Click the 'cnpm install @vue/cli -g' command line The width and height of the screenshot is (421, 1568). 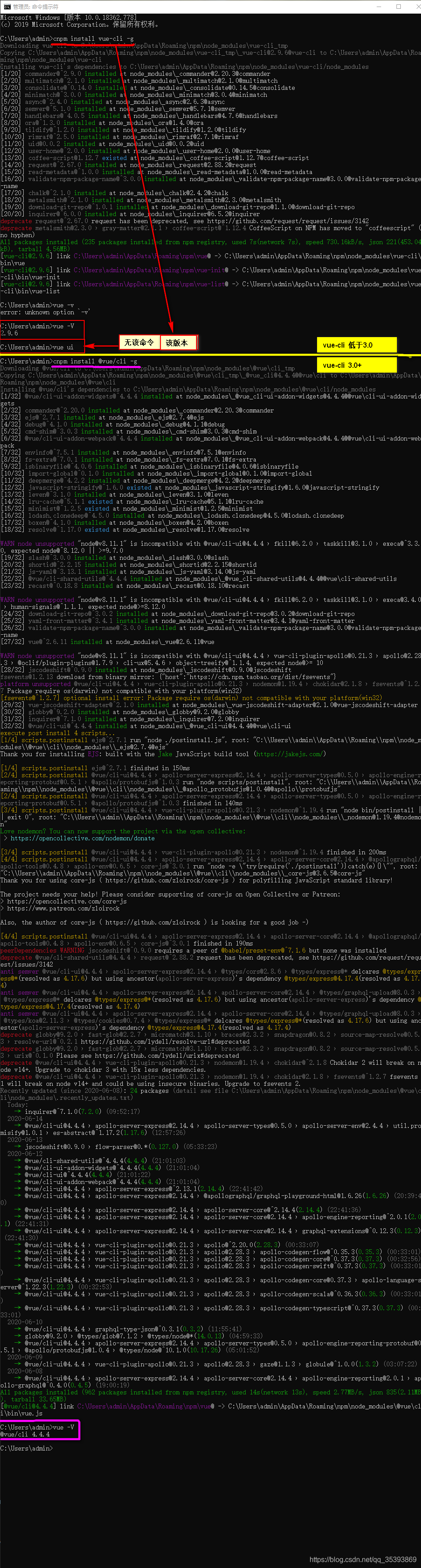click(x=68, y=361)
